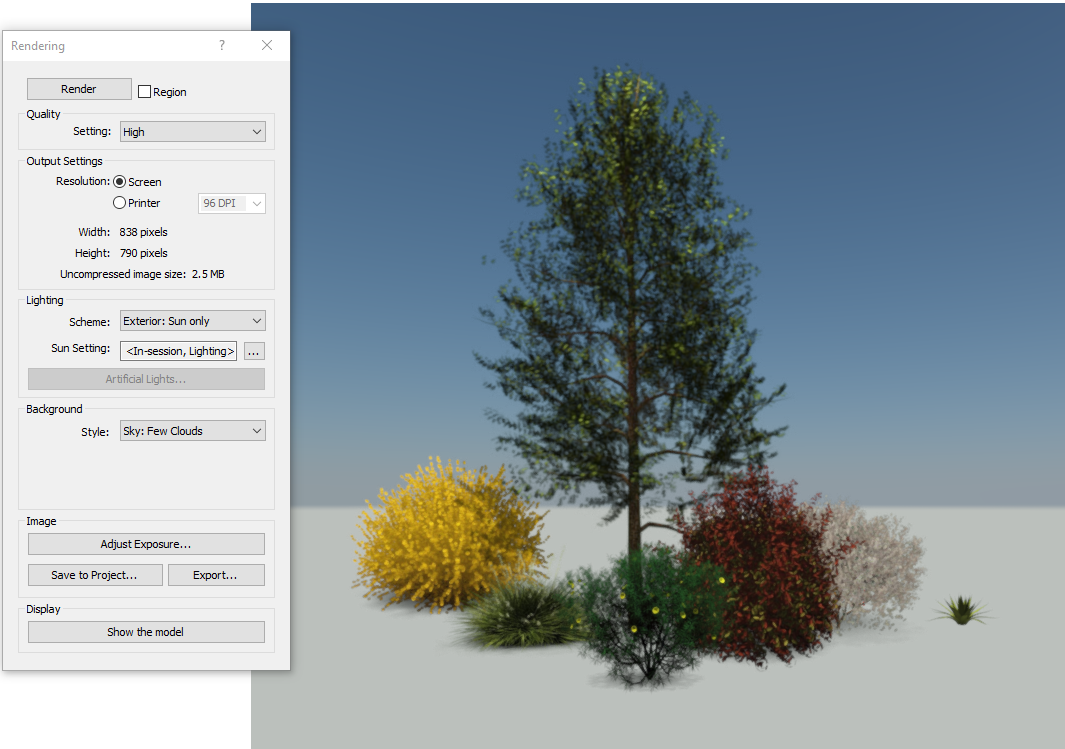Image resolution: width=1065 pixels, height=749 pixels.
Task: Open the Quality Setting dropdown showing High
Action: pos(193,132)
